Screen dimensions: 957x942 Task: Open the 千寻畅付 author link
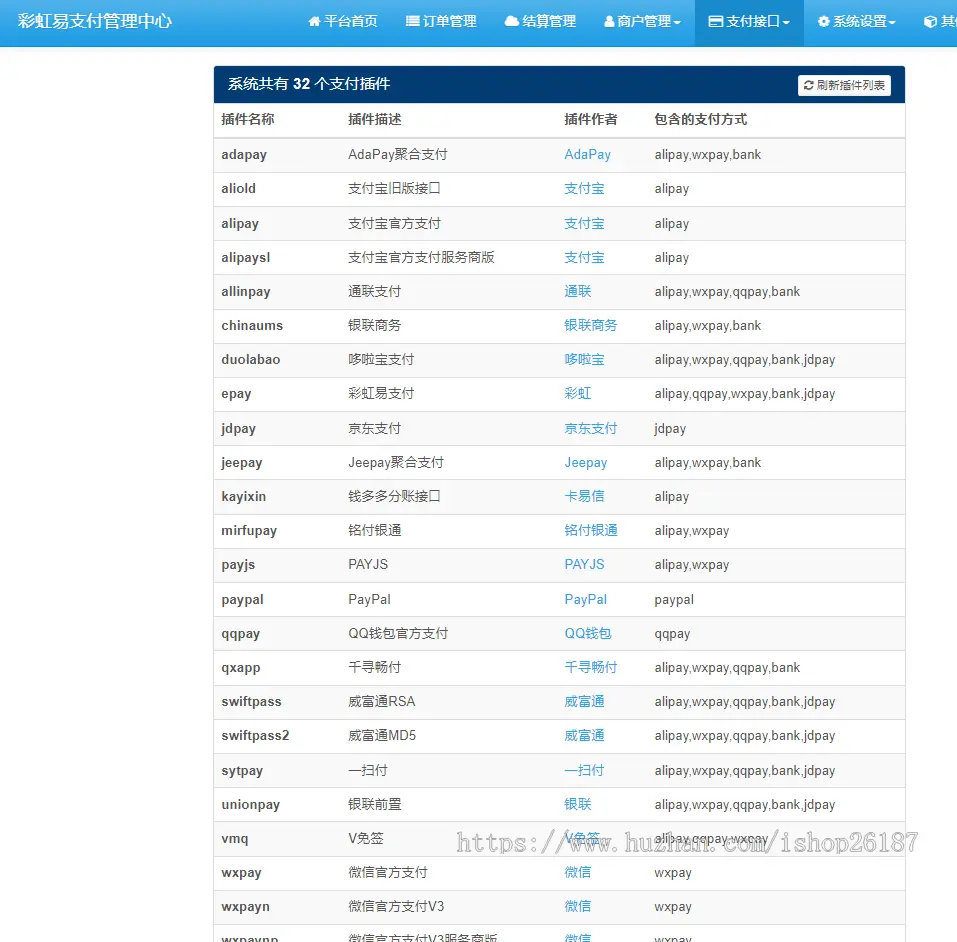coord(590,667)
